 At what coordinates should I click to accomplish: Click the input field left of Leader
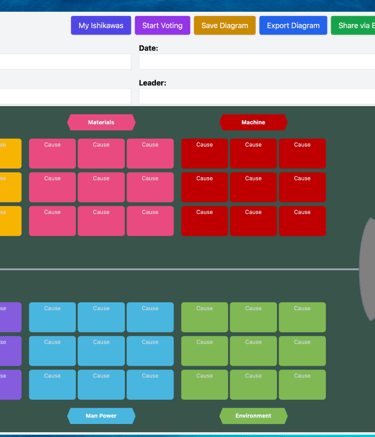tap(65, 96)
